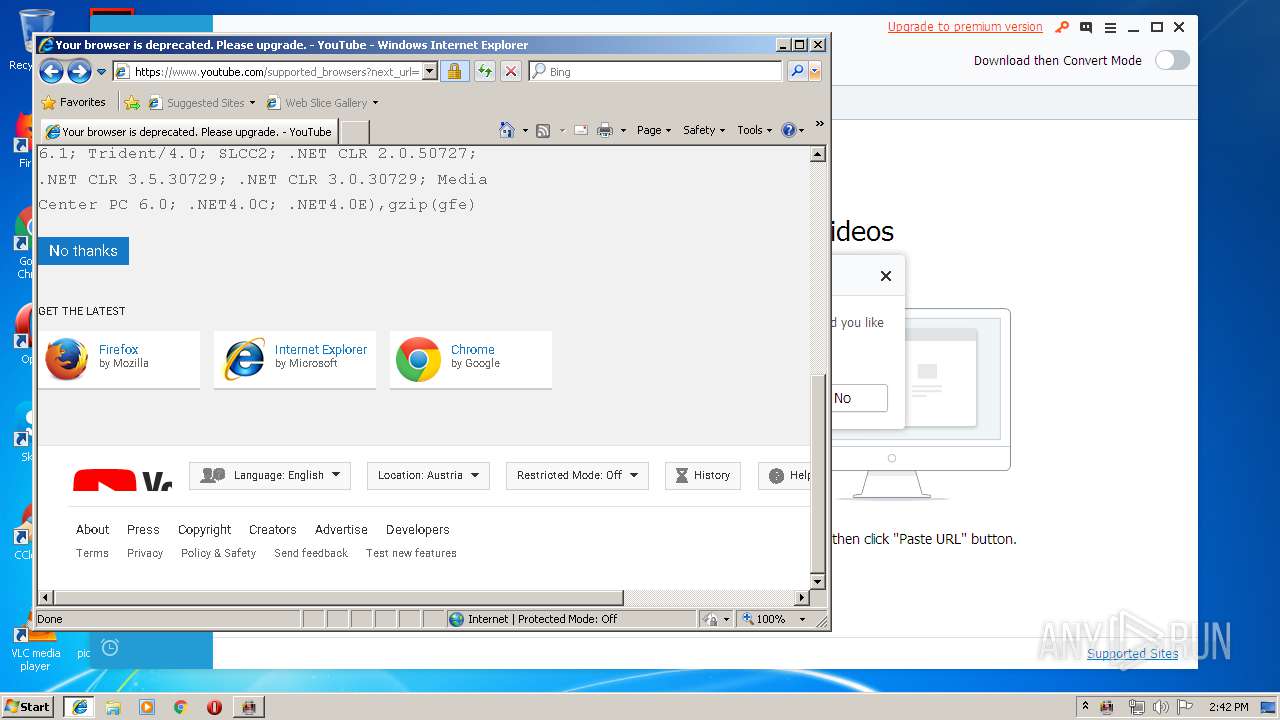Open the address bar URL history dropdown
Viewport: 1280px width, 720px height.
pyautogui.click(x=430, y=72)
